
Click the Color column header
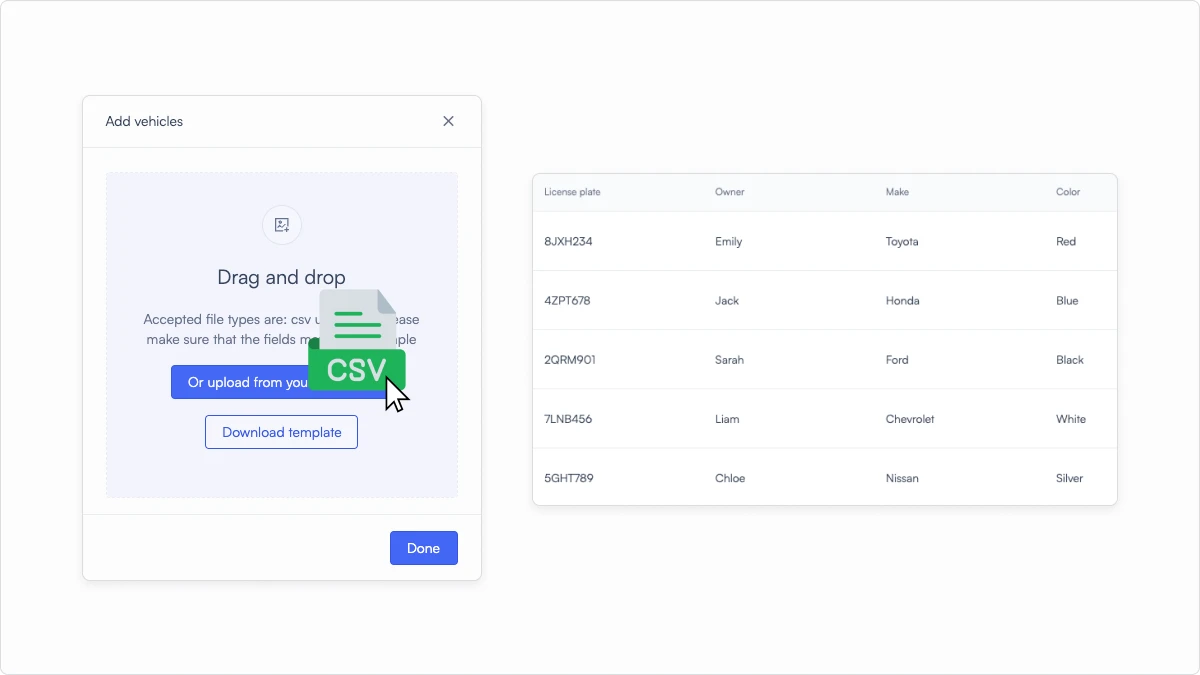(1068, 192)
